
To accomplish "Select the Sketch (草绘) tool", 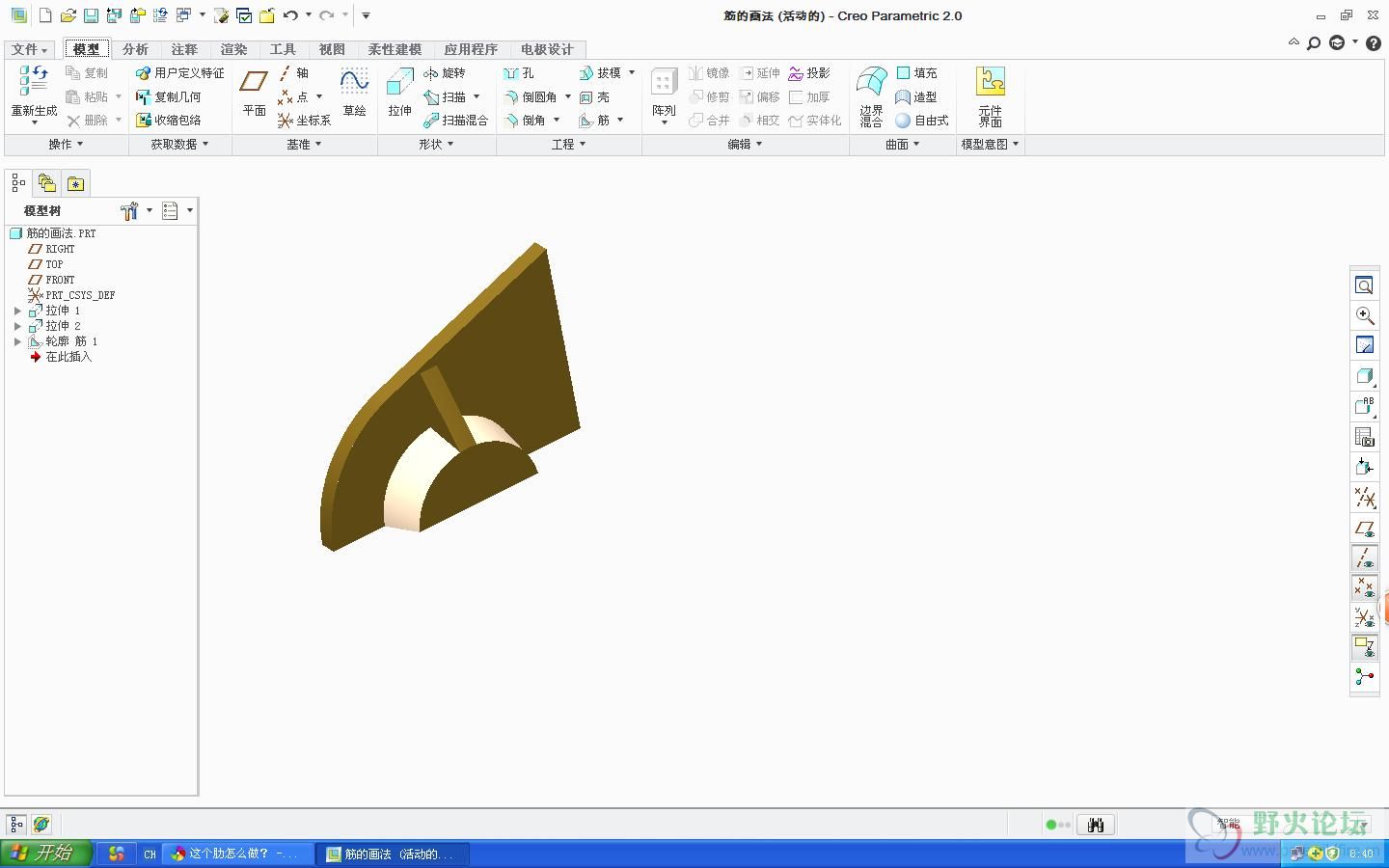I will tap(354, 94).
